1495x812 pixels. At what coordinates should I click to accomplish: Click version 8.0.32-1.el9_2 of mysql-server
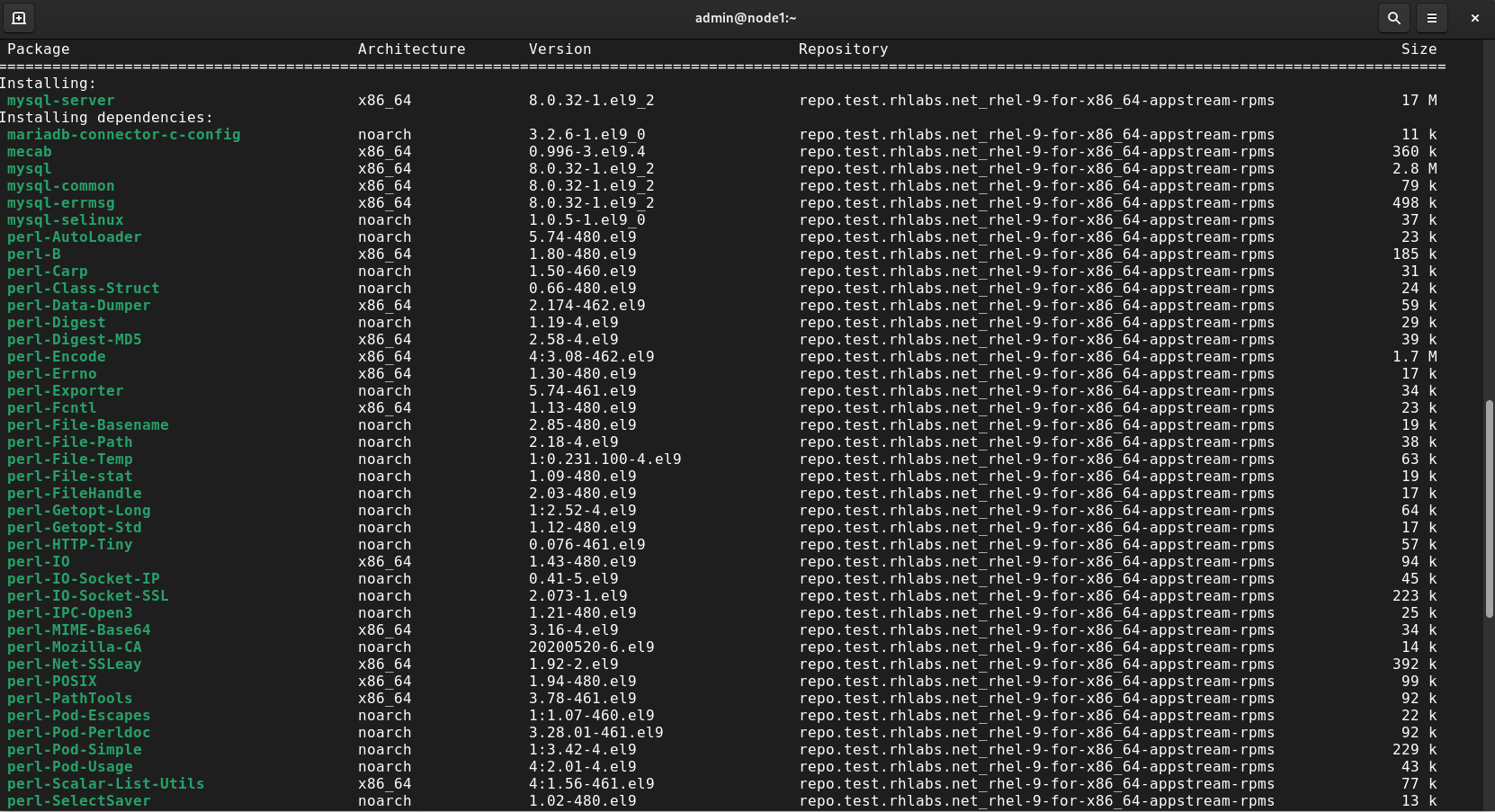pyautogui.click(x=592, y=101)
